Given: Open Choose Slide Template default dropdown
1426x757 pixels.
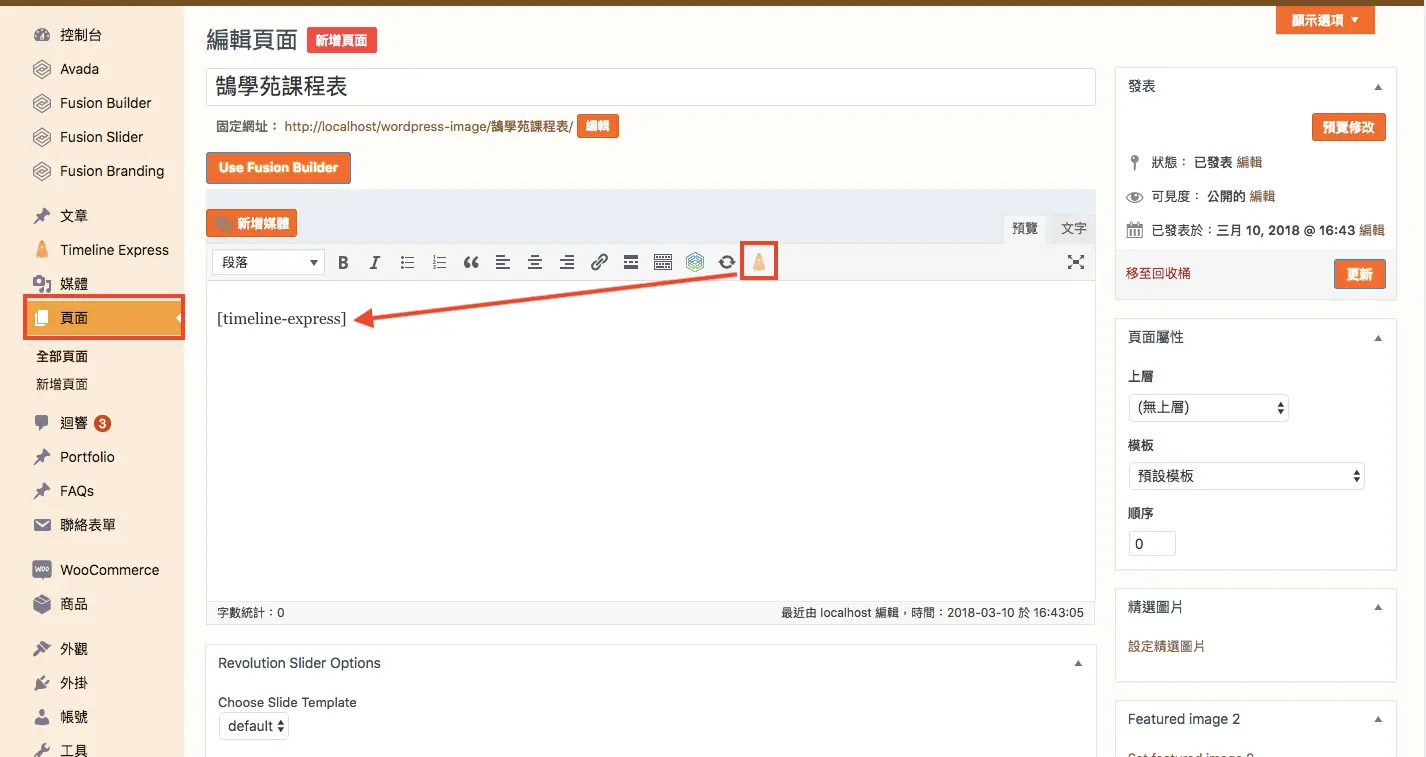Looking at the screenshot, I should pos(254,726).
